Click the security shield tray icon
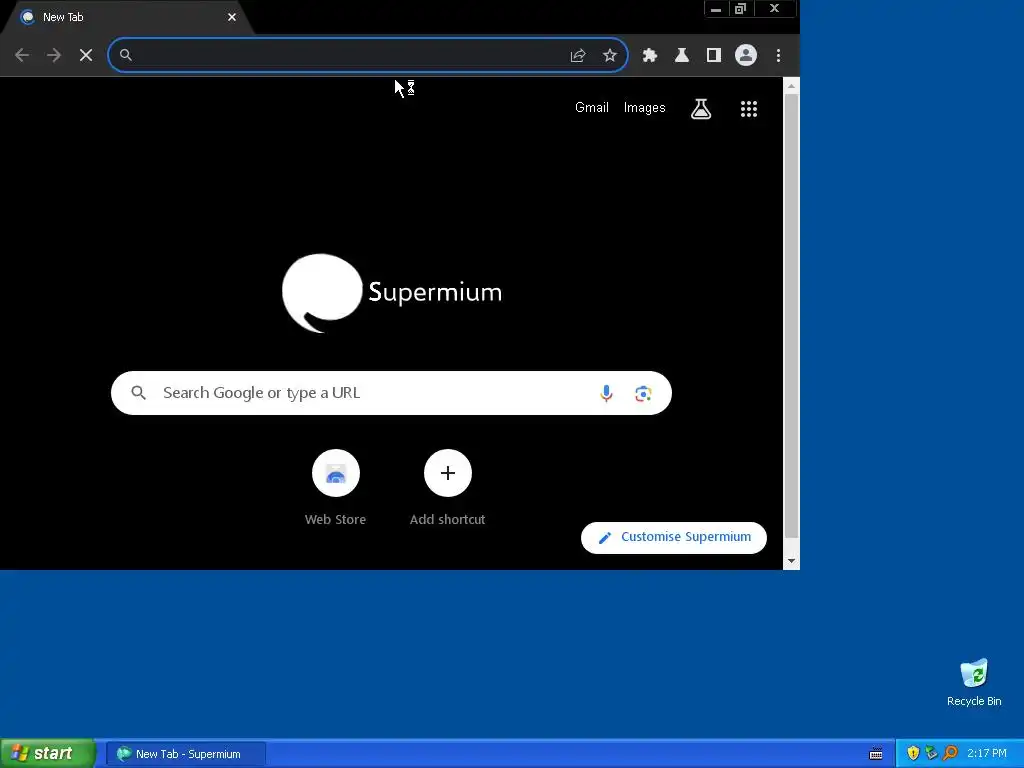Image resolution: width=1024 pixels, height=768 pixels. coord(913,754)
